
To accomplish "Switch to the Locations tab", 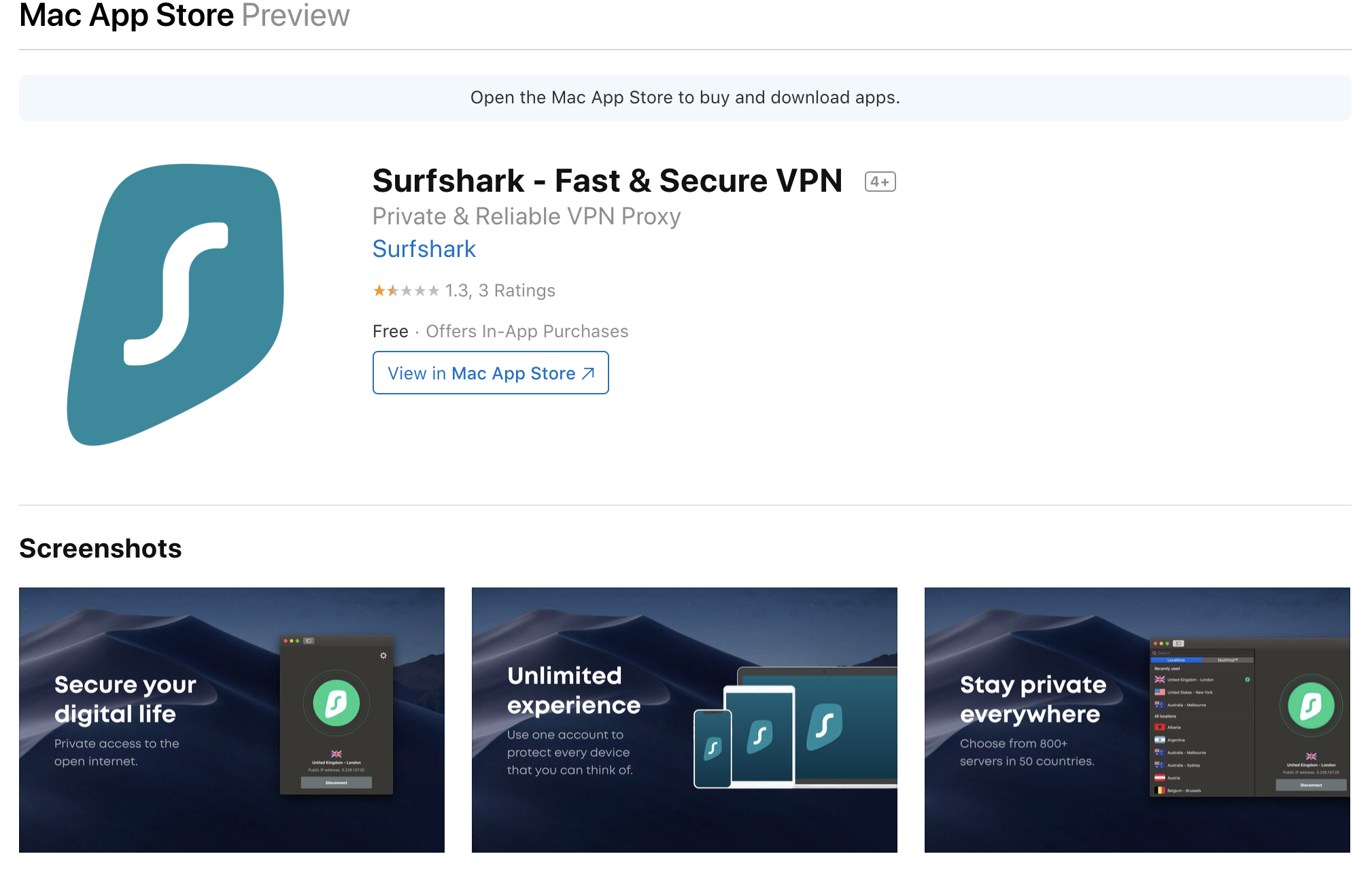I will [x=1176, y=660].
